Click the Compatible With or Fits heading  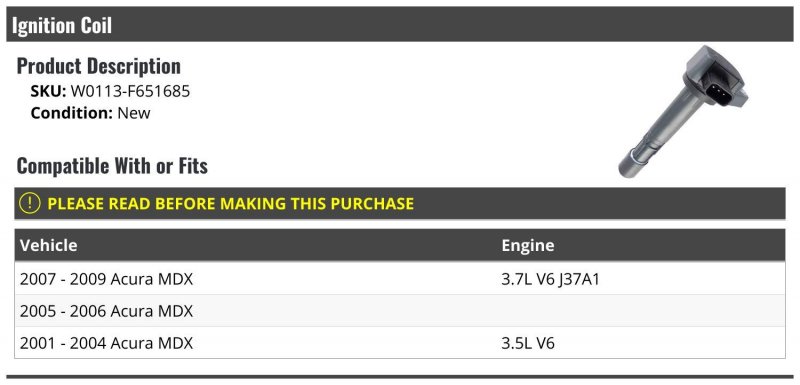pos(112,166)
